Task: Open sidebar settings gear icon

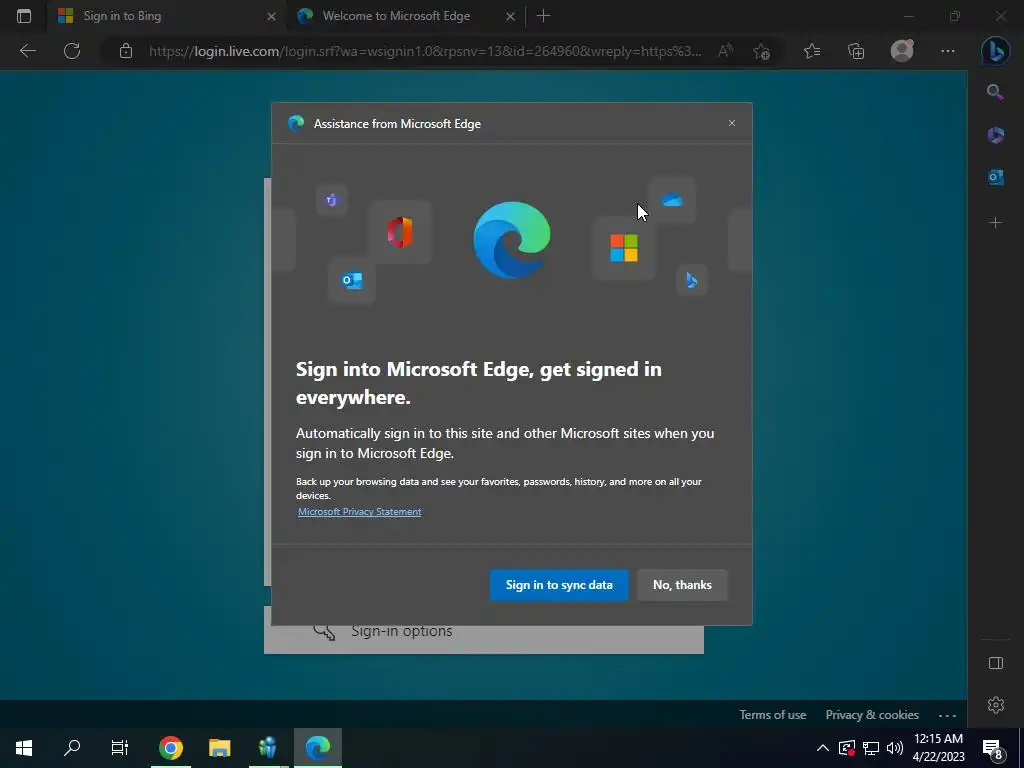Action: point(995,705)
